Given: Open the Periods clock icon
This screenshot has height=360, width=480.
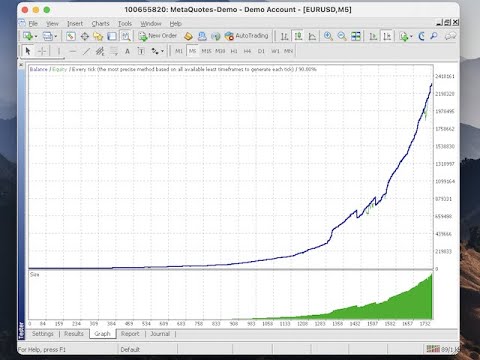Looking at the screenshot, I should coord(421,36).
